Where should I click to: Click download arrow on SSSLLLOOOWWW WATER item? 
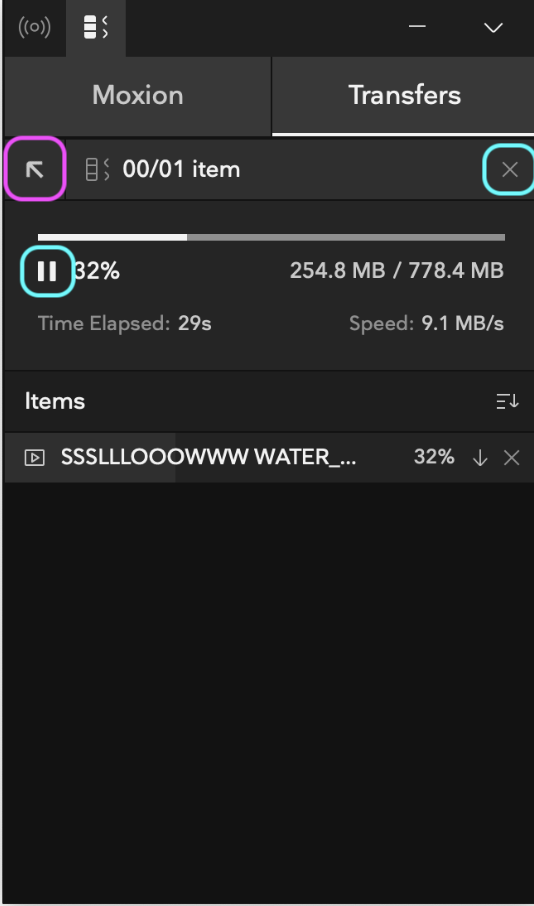pyautogui.click(x=480, y=458)
